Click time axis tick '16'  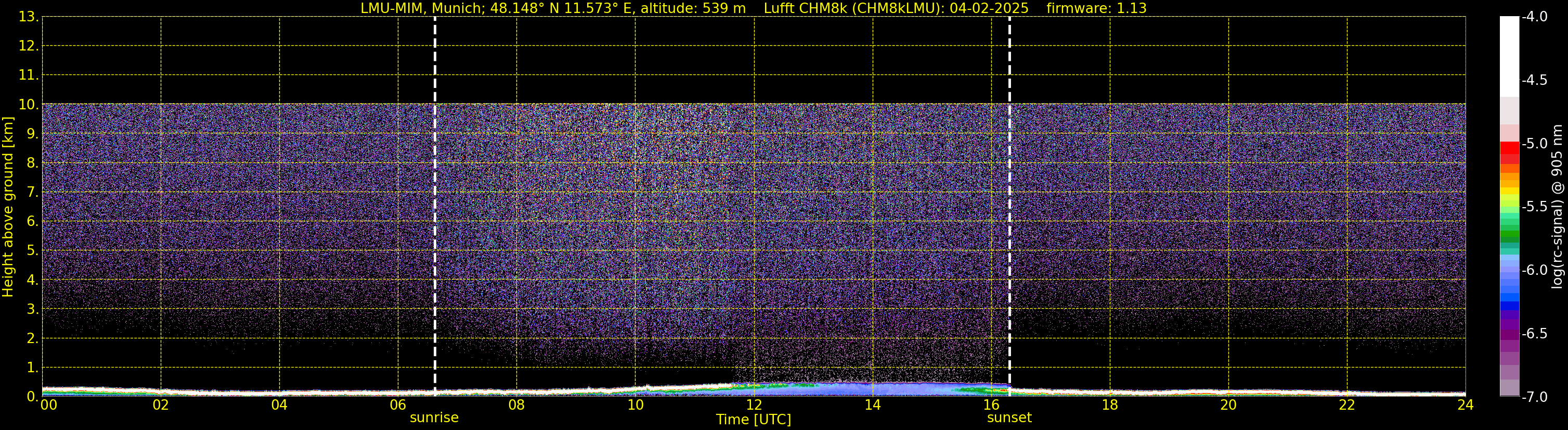(x=992, y=405)
